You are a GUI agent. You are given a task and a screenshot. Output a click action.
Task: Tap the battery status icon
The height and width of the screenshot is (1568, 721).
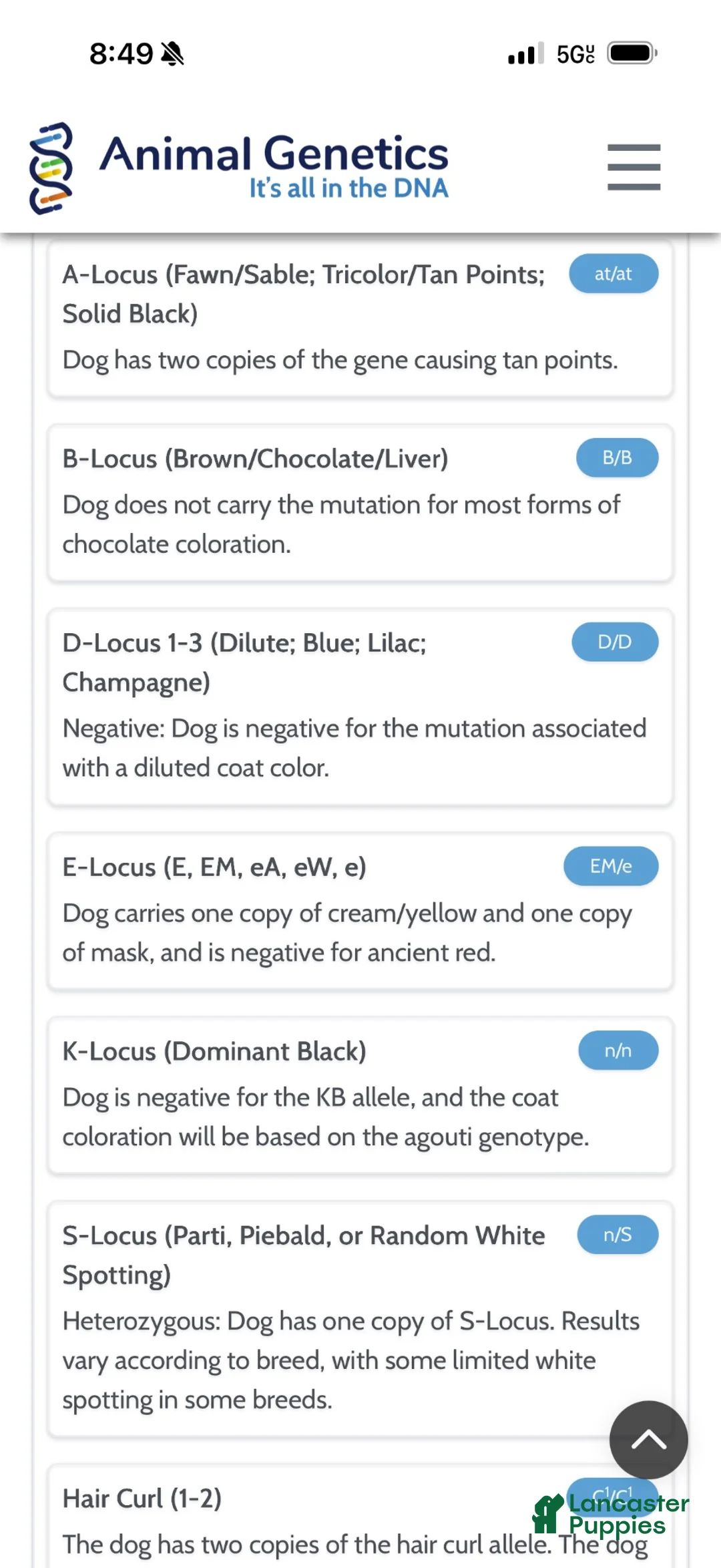[632, 53]
